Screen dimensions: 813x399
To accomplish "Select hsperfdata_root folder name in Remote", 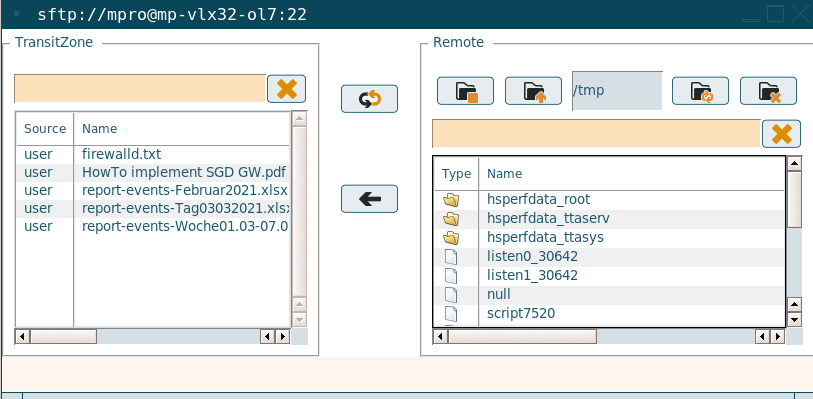I will pyautogui.click(x=539, y=200).
